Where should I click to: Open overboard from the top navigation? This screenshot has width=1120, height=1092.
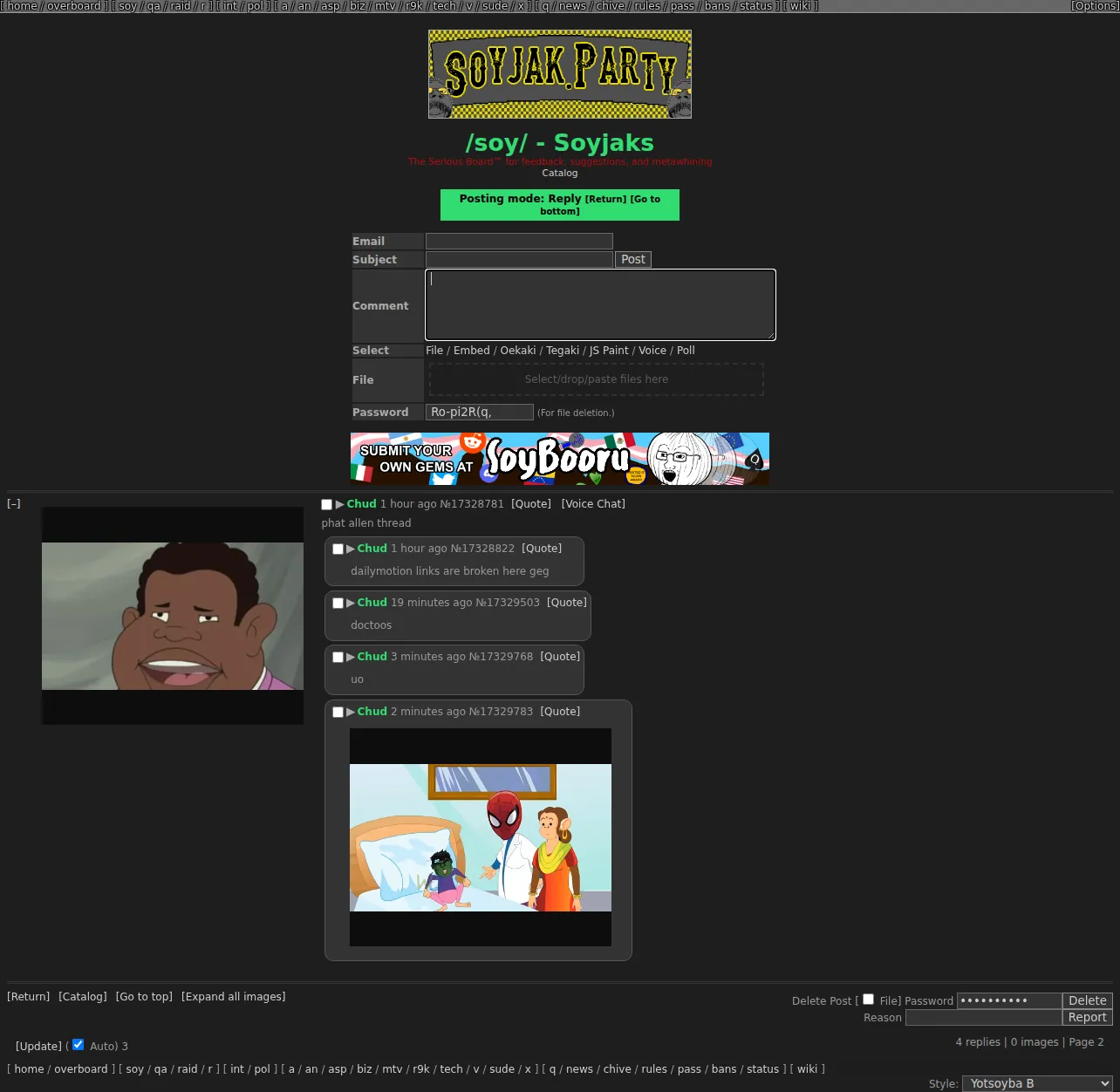(x=74, y=6)
